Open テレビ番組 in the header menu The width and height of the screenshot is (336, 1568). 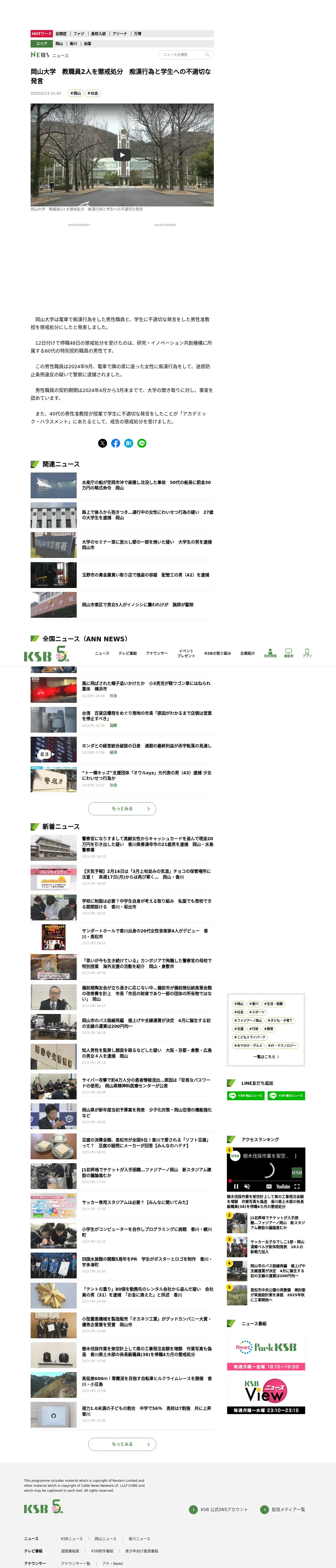pyautogui.click(x=127, y=653)
